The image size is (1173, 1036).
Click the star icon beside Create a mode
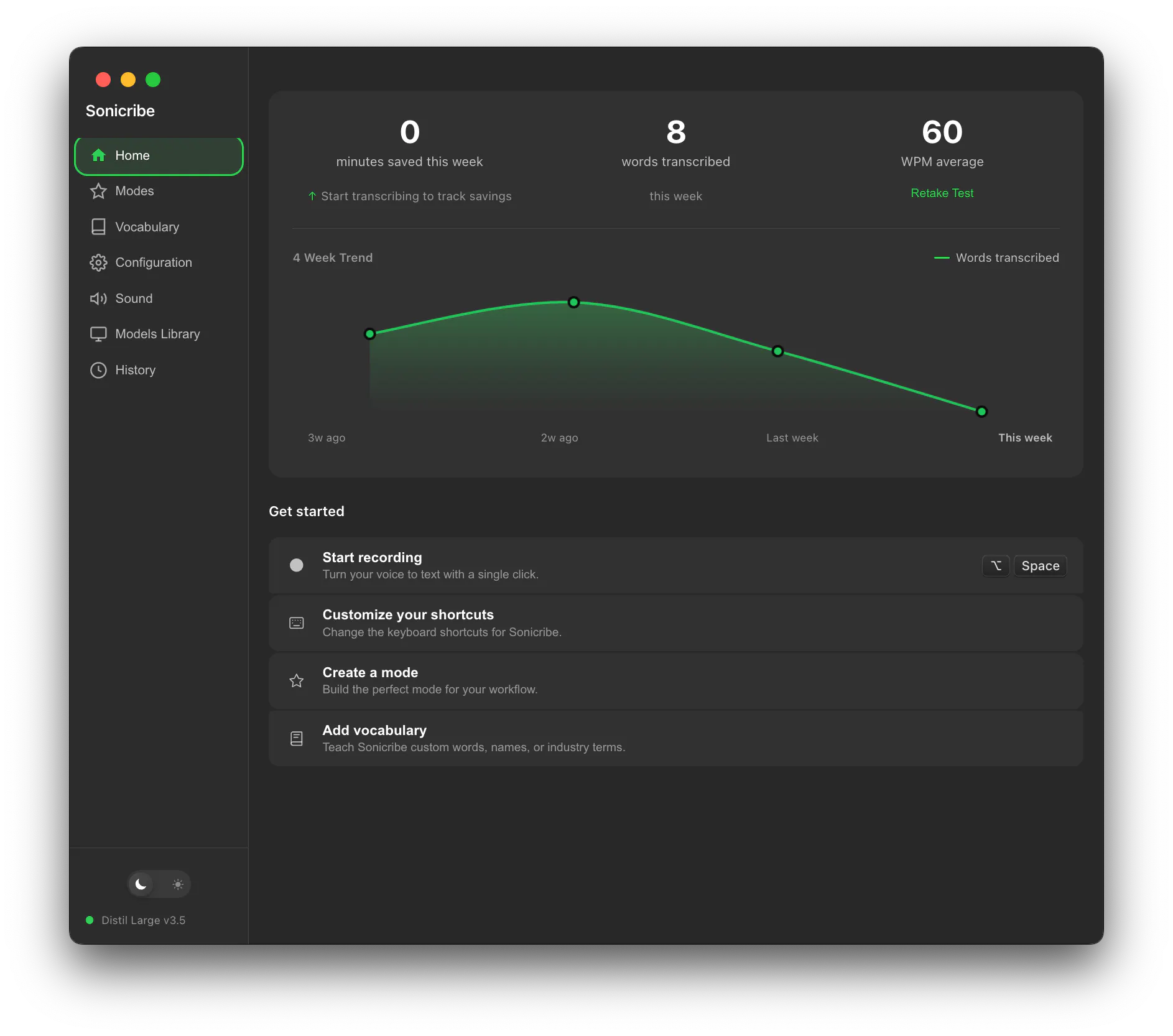click(x=297, y=681)
